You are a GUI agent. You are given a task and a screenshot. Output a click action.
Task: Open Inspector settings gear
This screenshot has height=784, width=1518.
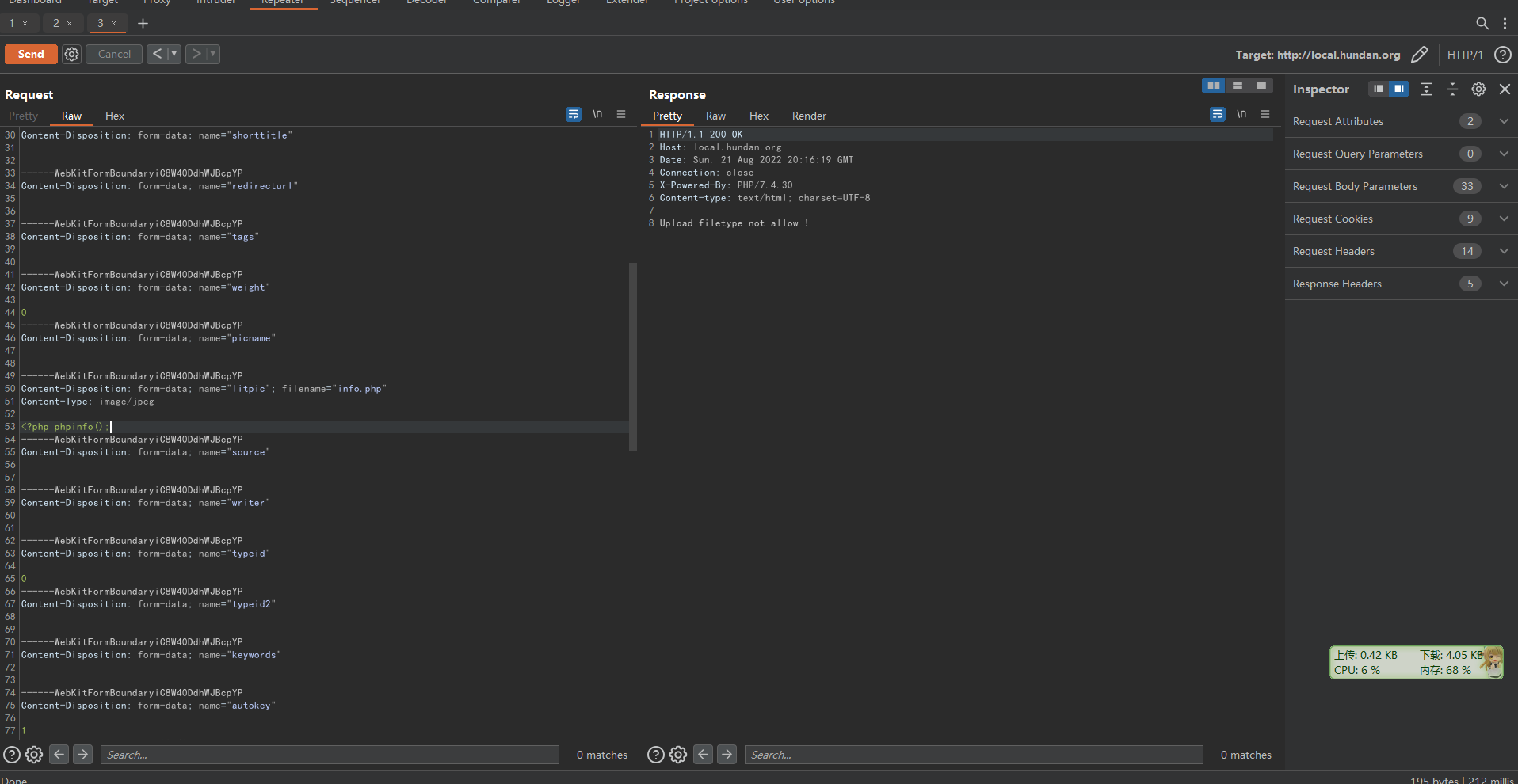[x=1478, y=89]
